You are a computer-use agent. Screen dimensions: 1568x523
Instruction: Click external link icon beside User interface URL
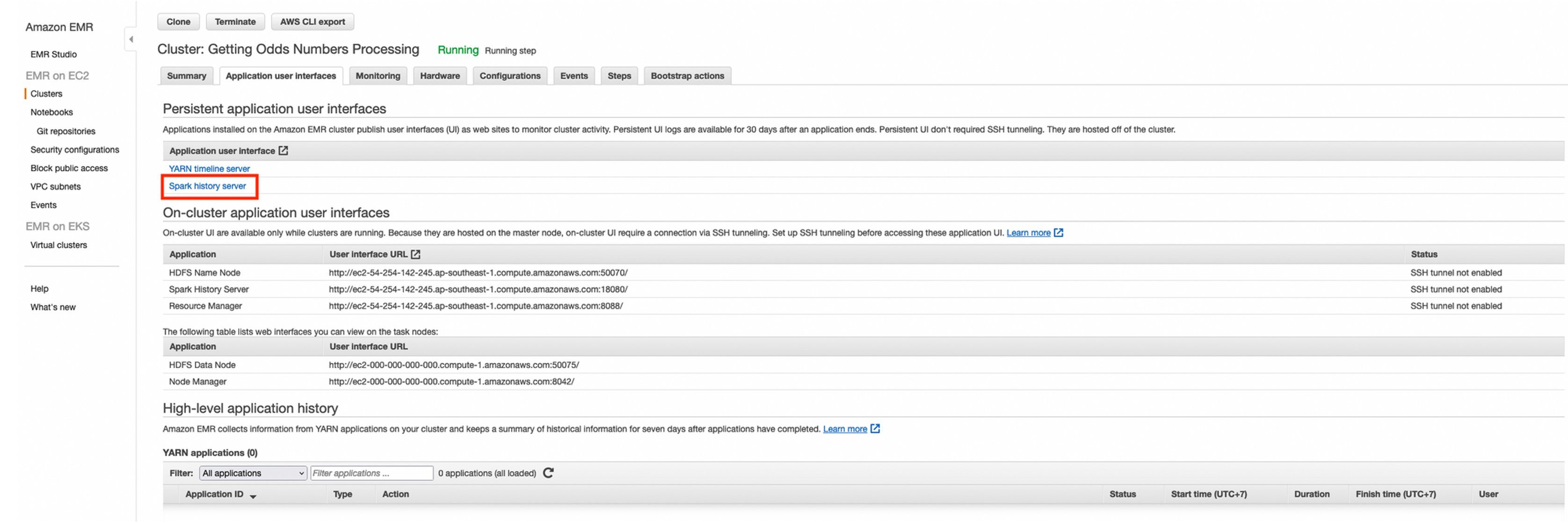point(416,254)
